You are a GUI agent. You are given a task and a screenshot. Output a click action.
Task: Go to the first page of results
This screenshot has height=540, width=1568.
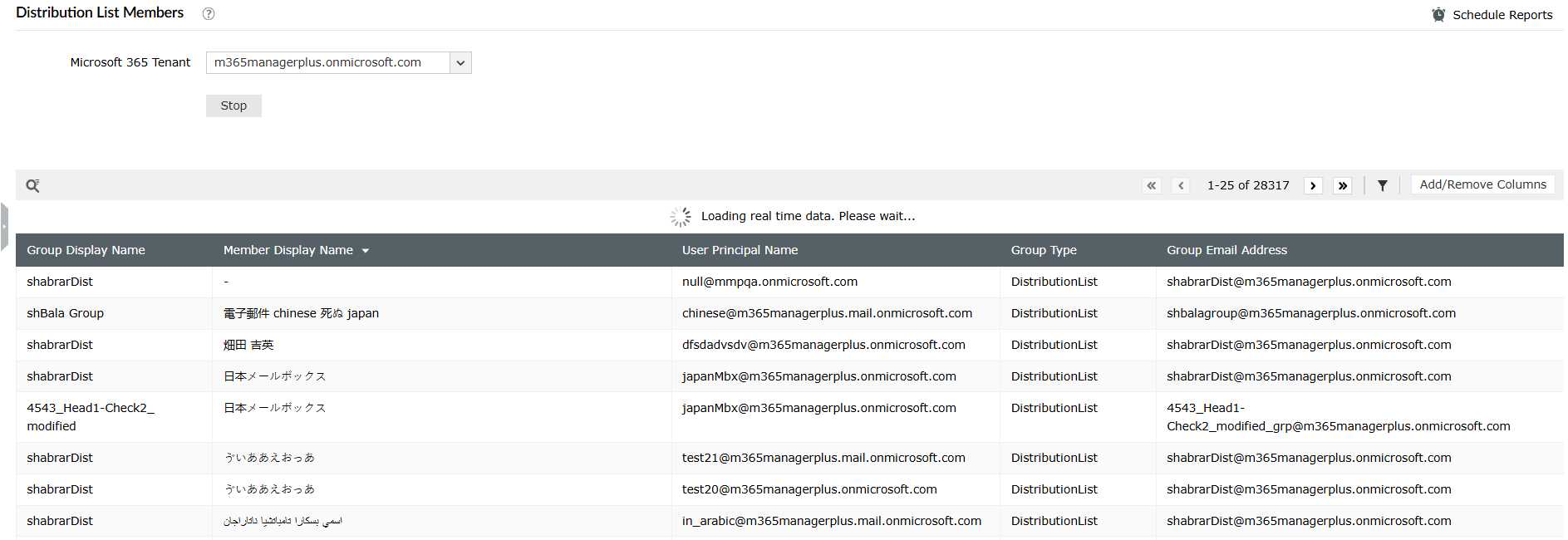click(x=1151, y=185)
